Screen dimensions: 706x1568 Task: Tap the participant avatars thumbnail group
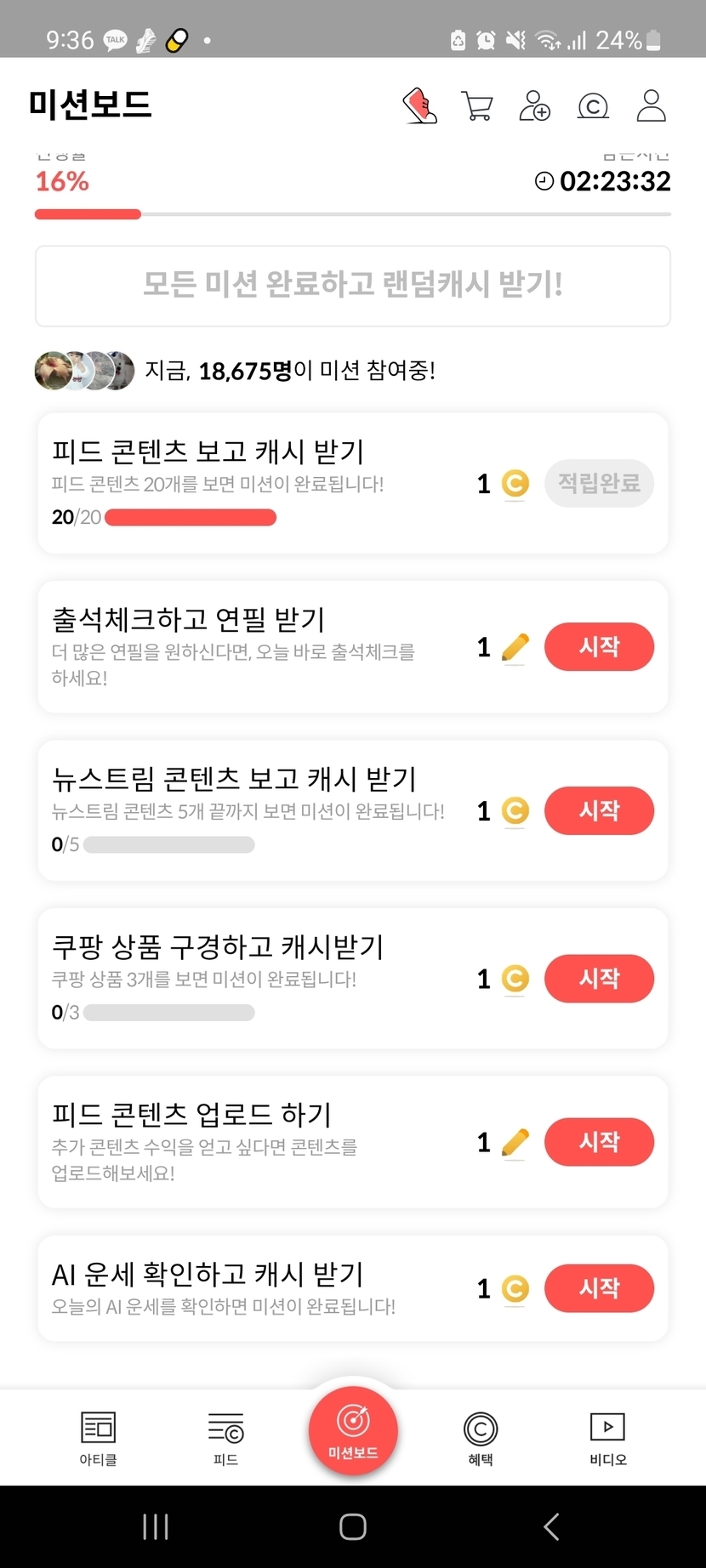tap(84, 371)
